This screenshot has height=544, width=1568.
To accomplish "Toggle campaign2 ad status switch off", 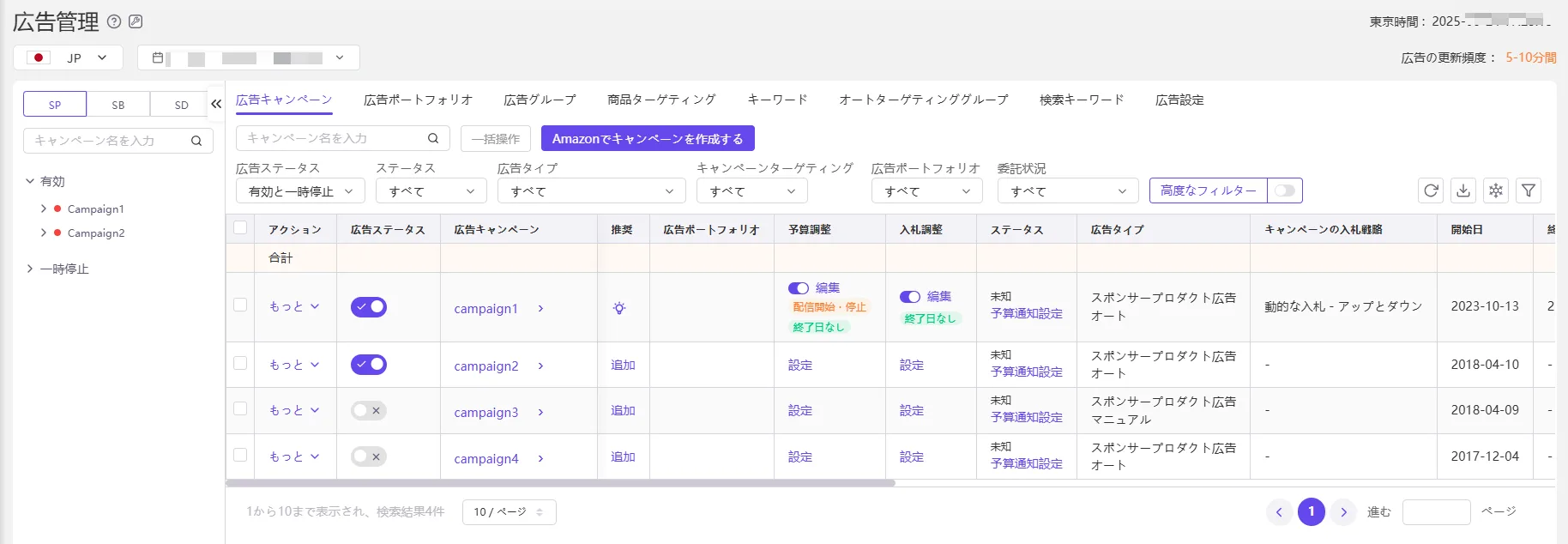I will pyautogui.click(x=369, y=365).
